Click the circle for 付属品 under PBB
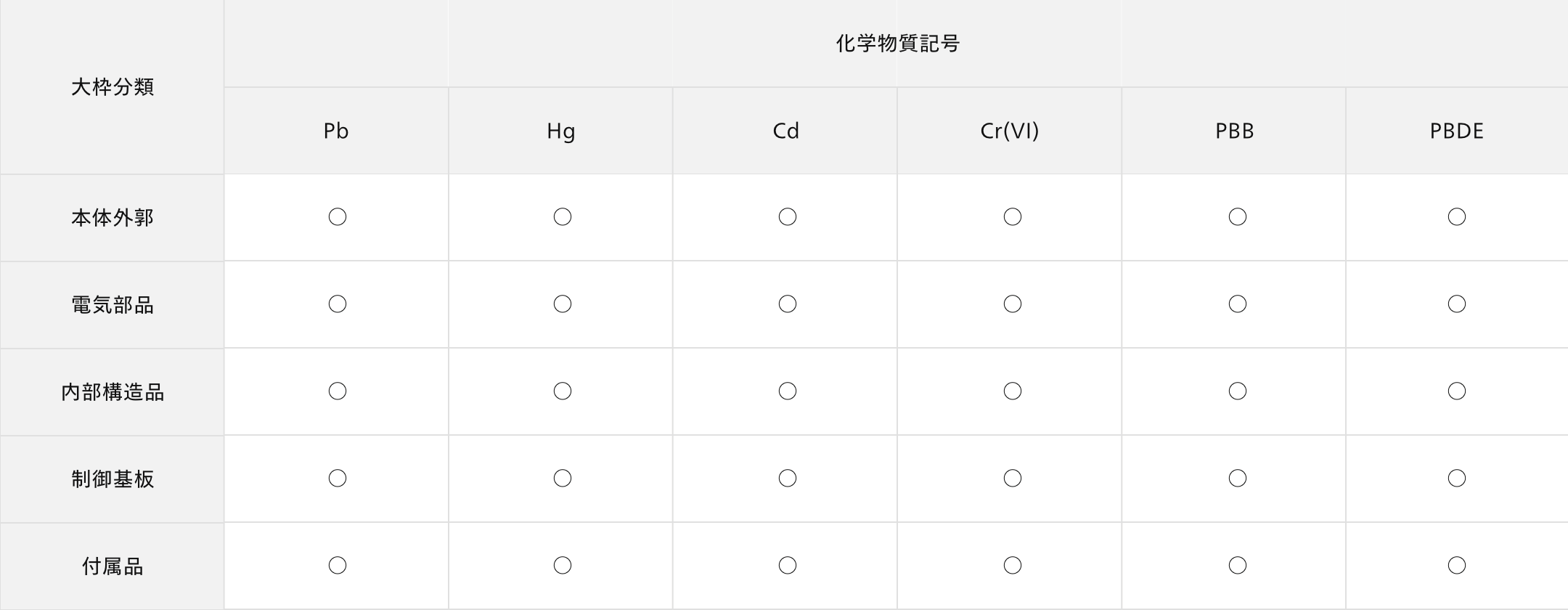The image size is (1568, 610). pos(1237,566)
